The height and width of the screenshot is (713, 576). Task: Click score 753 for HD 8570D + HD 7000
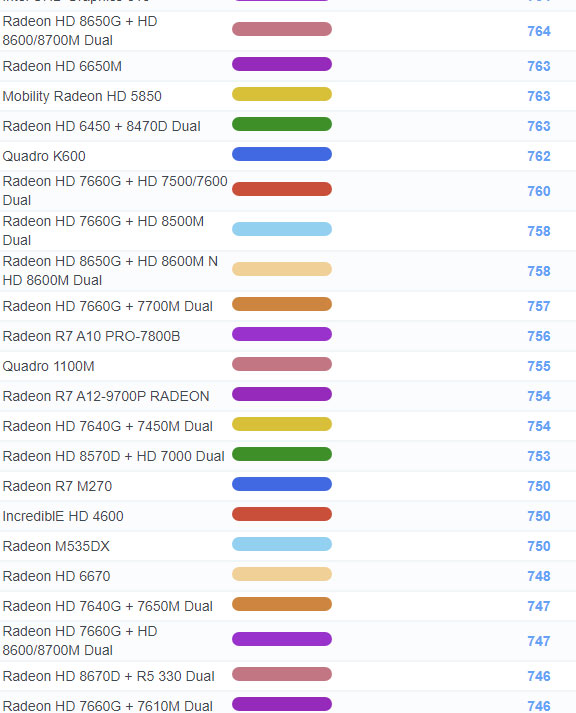tap(539, 457)
